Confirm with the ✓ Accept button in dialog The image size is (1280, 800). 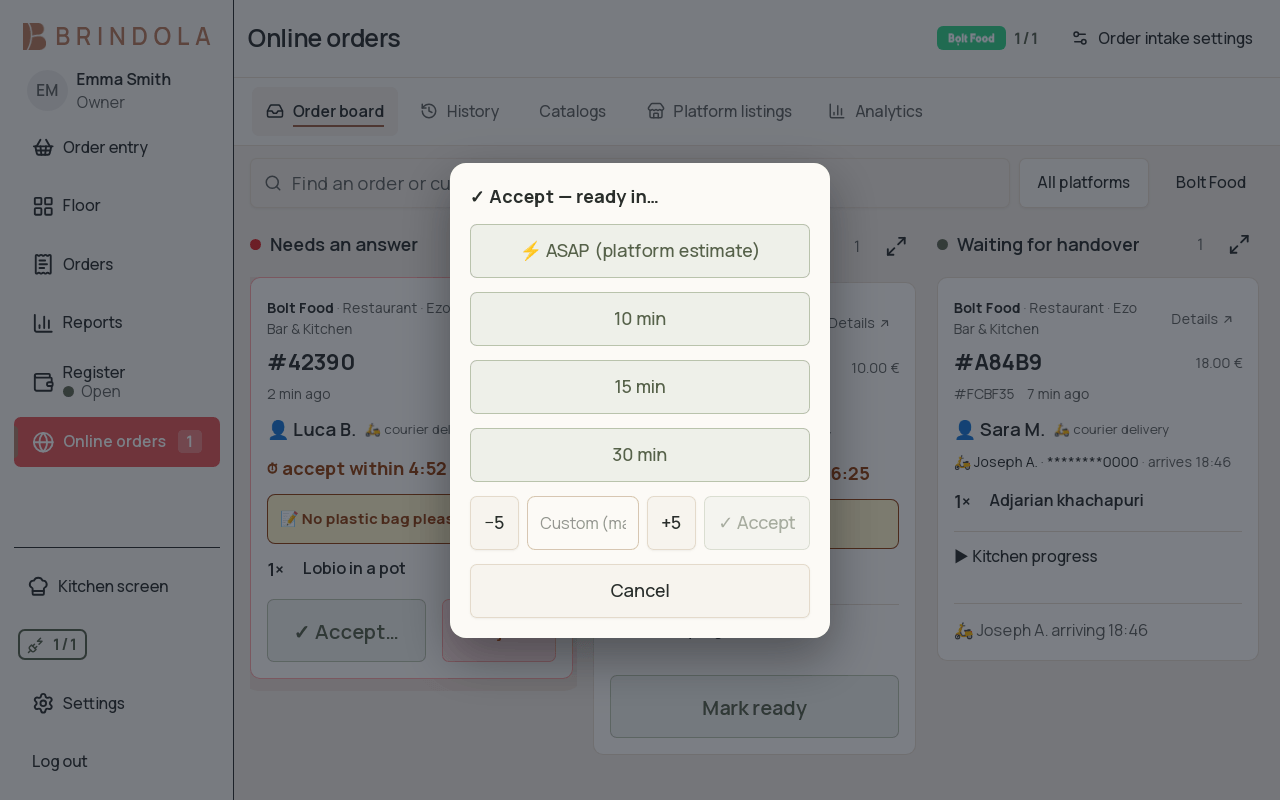[757, 523]
